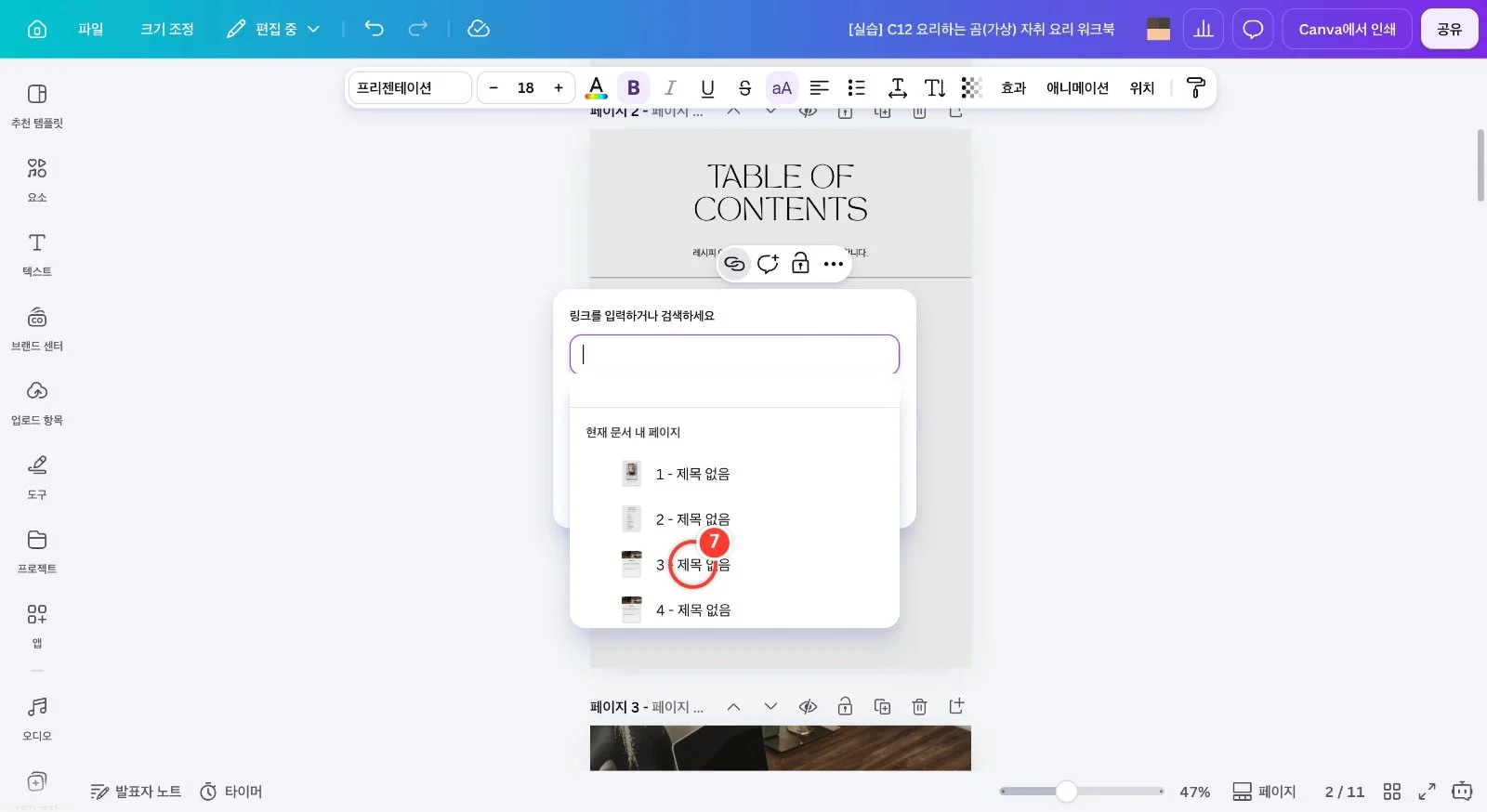This screenshot has width=1487, height=812.
Task: Open the 크기 조정 menu
Action: click(x=167, y=29)
